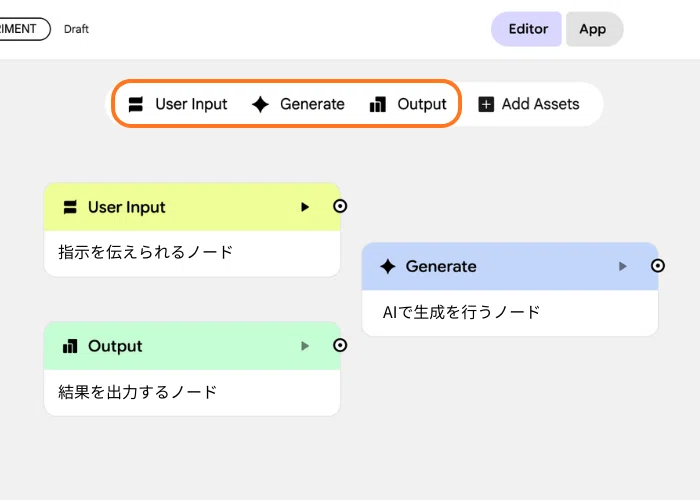
Task: Click the Output label in the toolbar
Action: [x=422, y=104]
